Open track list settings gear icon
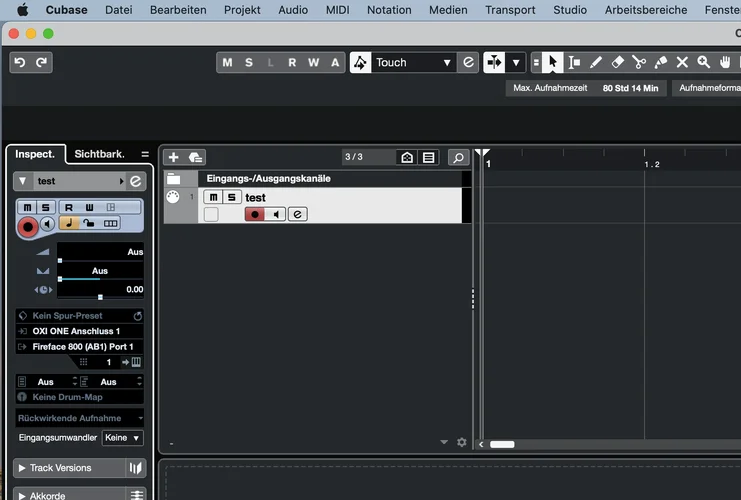The width and height of the screenshot is (741, 500). tap(461, 442)
